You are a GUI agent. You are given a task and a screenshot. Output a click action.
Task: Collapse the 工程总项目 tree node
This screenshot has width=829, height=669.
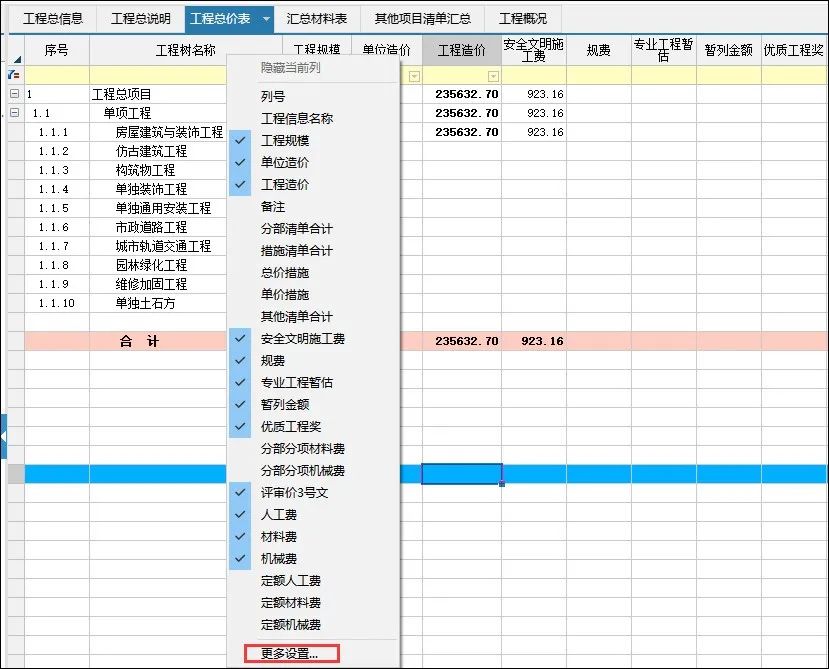coord(14,94)
